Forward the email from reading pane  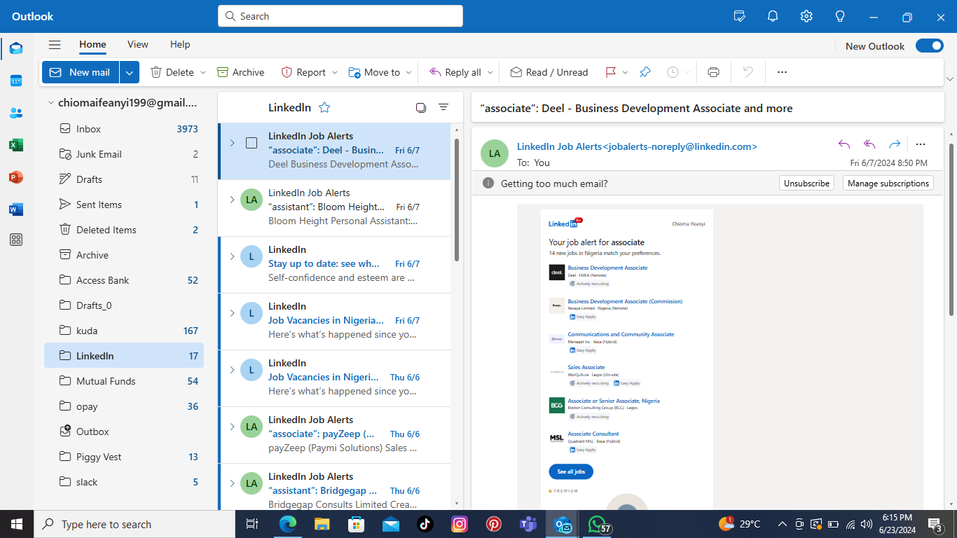(894, 145)
